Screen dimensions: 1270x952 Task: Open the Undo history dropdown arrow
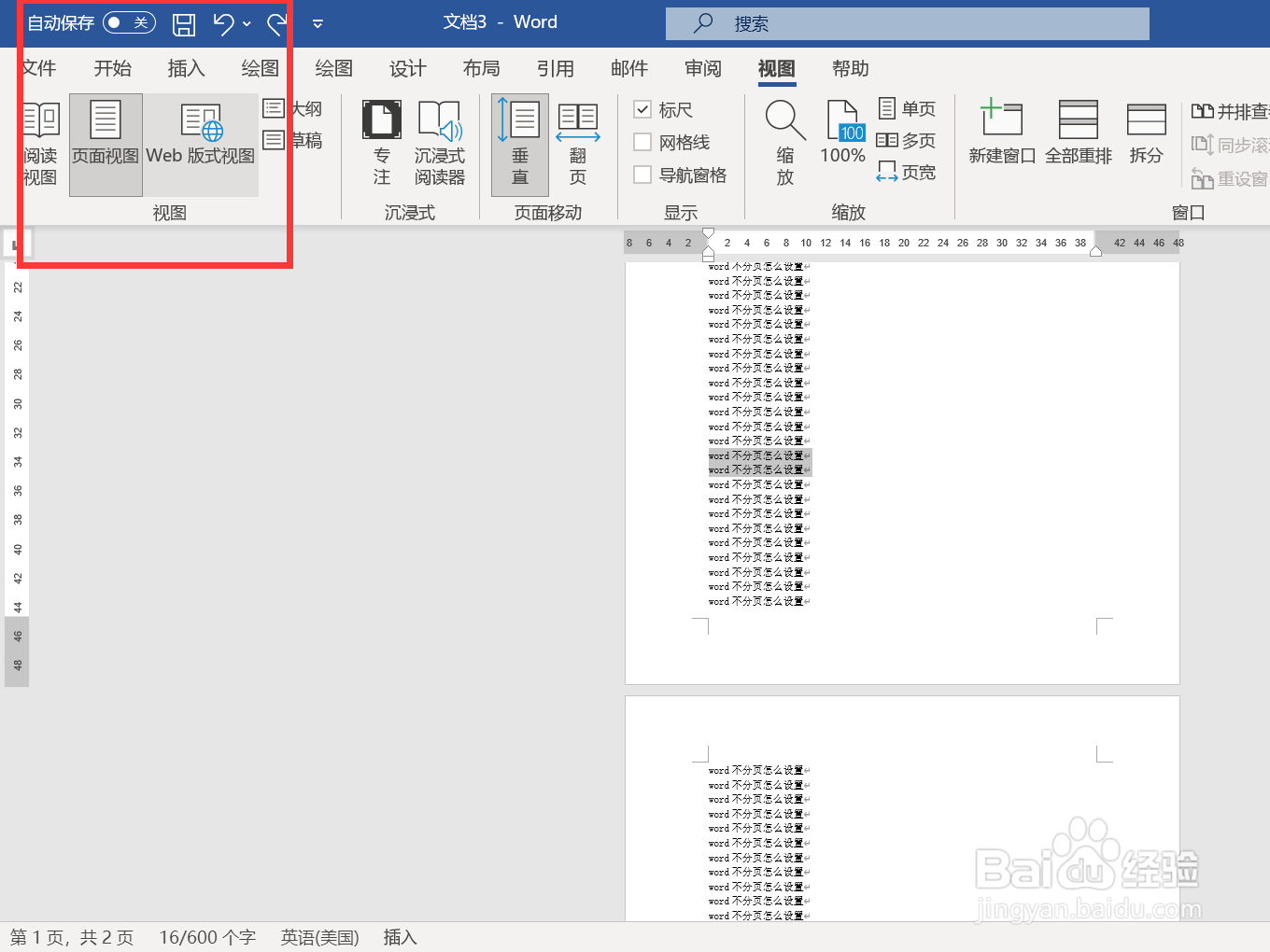pyautogui.click(x=247, y=24)
